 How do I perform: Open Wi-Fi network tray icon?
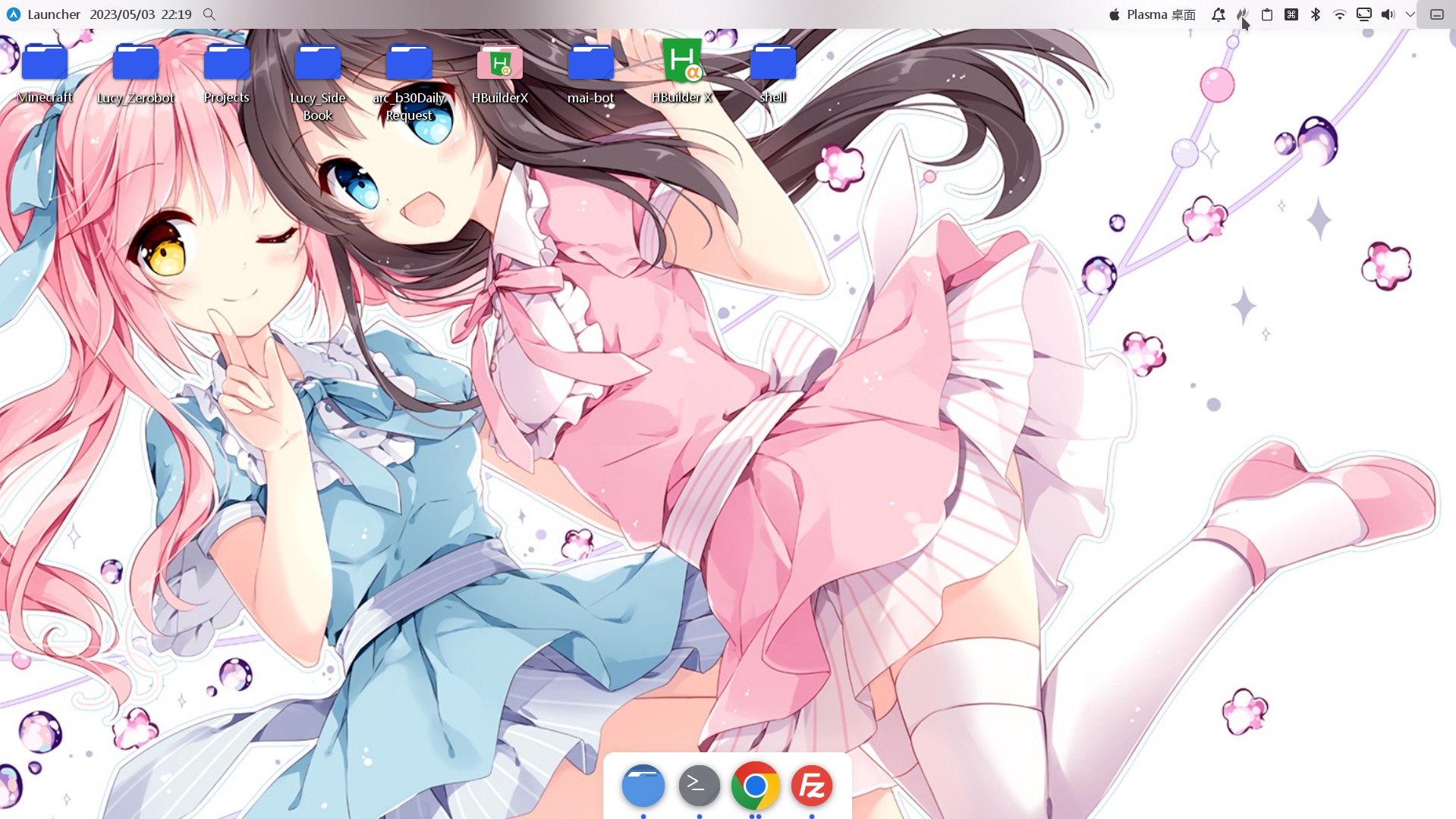click(x=1340, y=14)
